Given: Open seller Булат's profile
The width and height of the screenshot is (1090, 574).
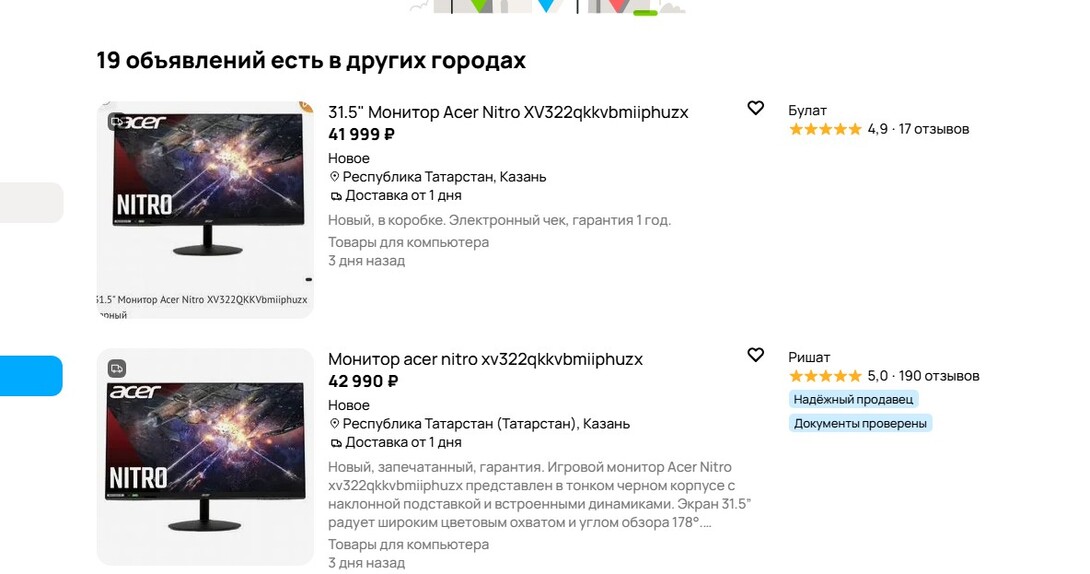Looking at the screenshot, I should click(807, 110).
